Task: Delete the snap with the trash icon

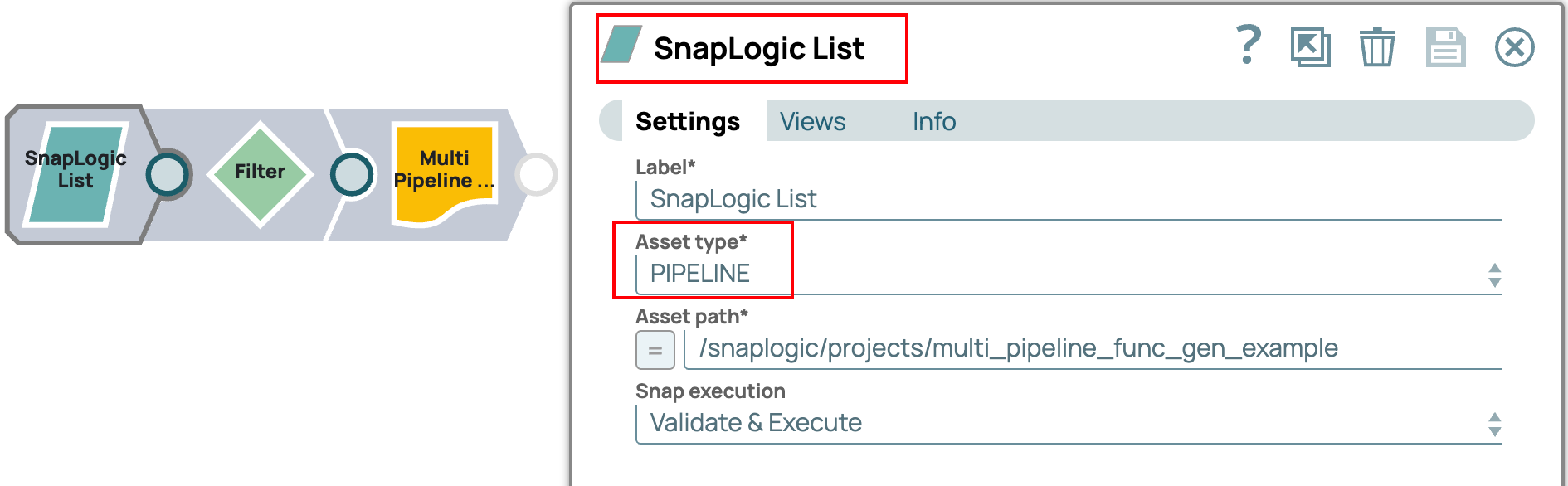Action: point(1376,47)
